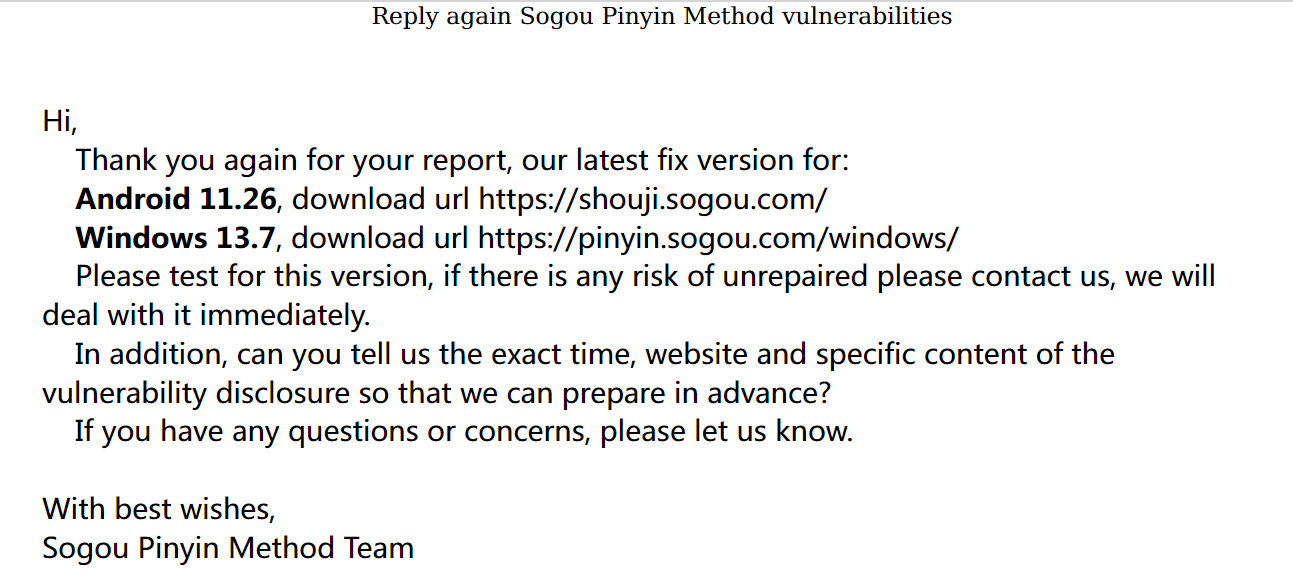The height and width of the screenshot is (581, 1293).
Task: Click the bold "Windows 13.7" text
Action: (175, 238)
